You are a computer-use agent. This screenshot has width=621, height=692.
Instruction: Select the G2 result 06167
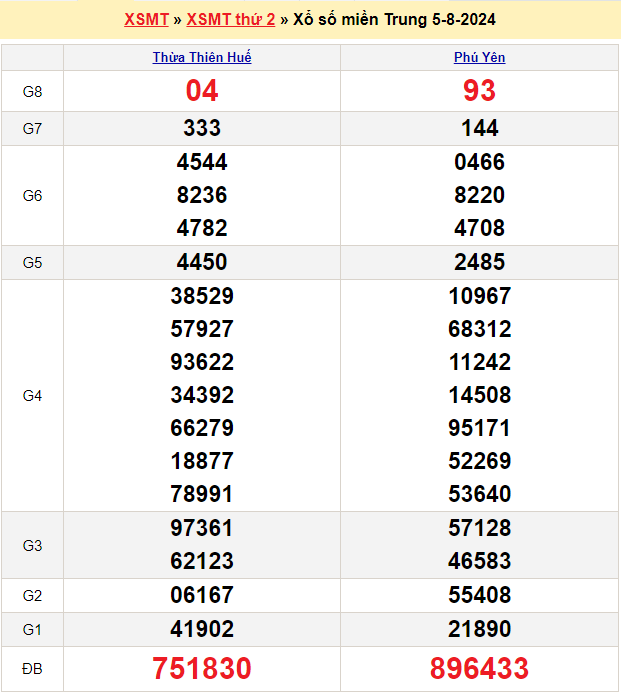(202, 596)
